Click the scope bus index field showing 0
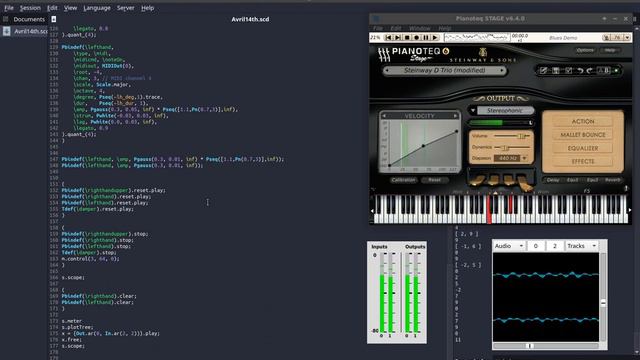The width and height of the screenshot is (640, 360). [x=536, y=246]
